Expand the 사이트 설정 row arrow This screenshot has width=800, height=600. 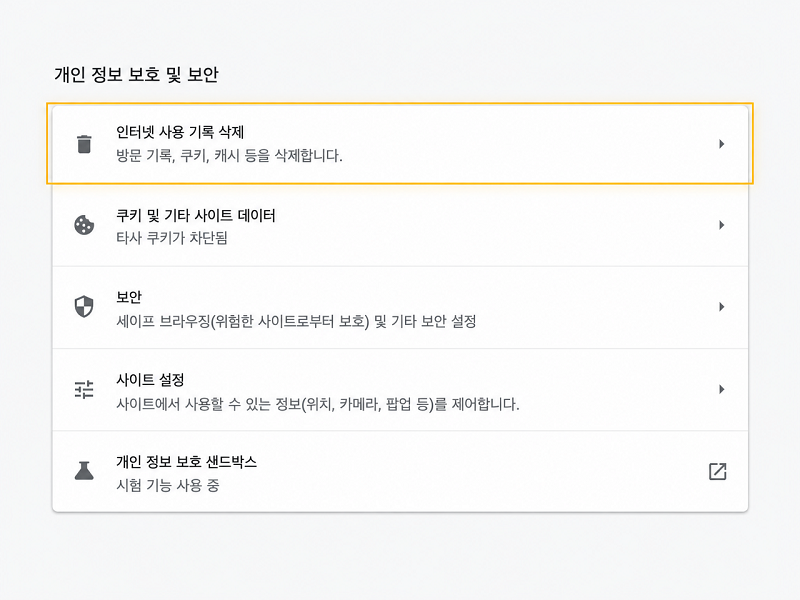click(721, 389)
